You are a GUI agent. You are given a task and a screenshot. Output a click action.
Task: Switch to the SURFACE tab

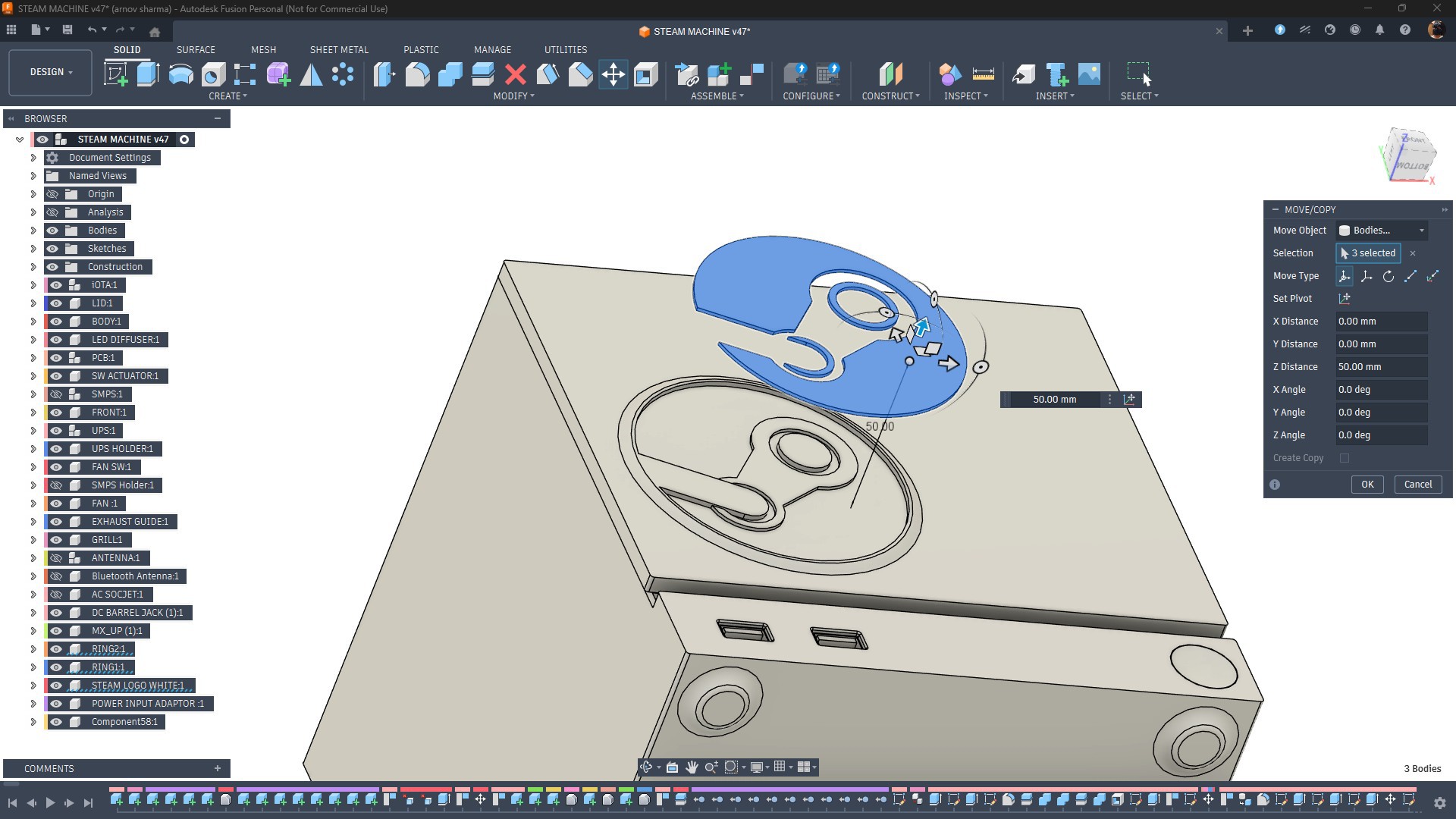[196, 49]
